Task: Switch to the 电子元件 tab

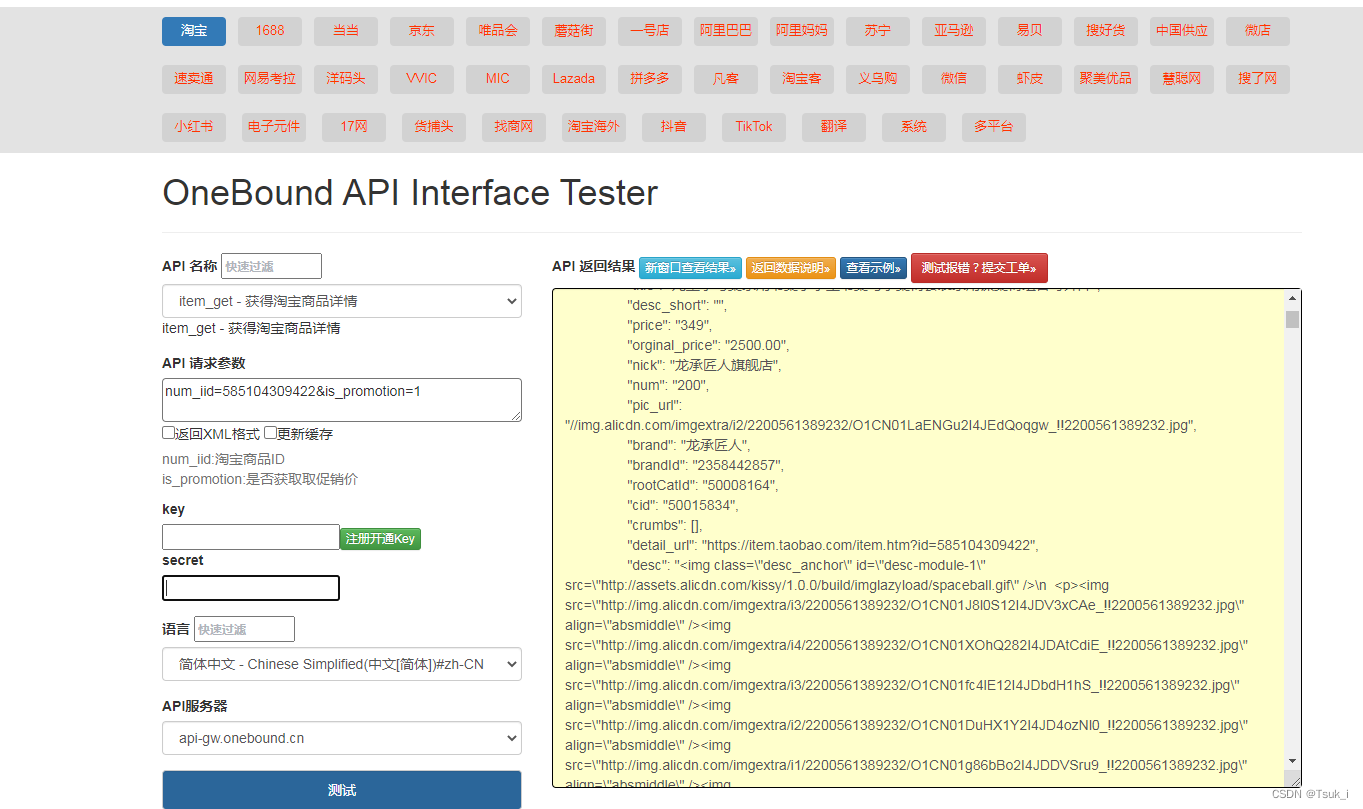Action: 274,127
